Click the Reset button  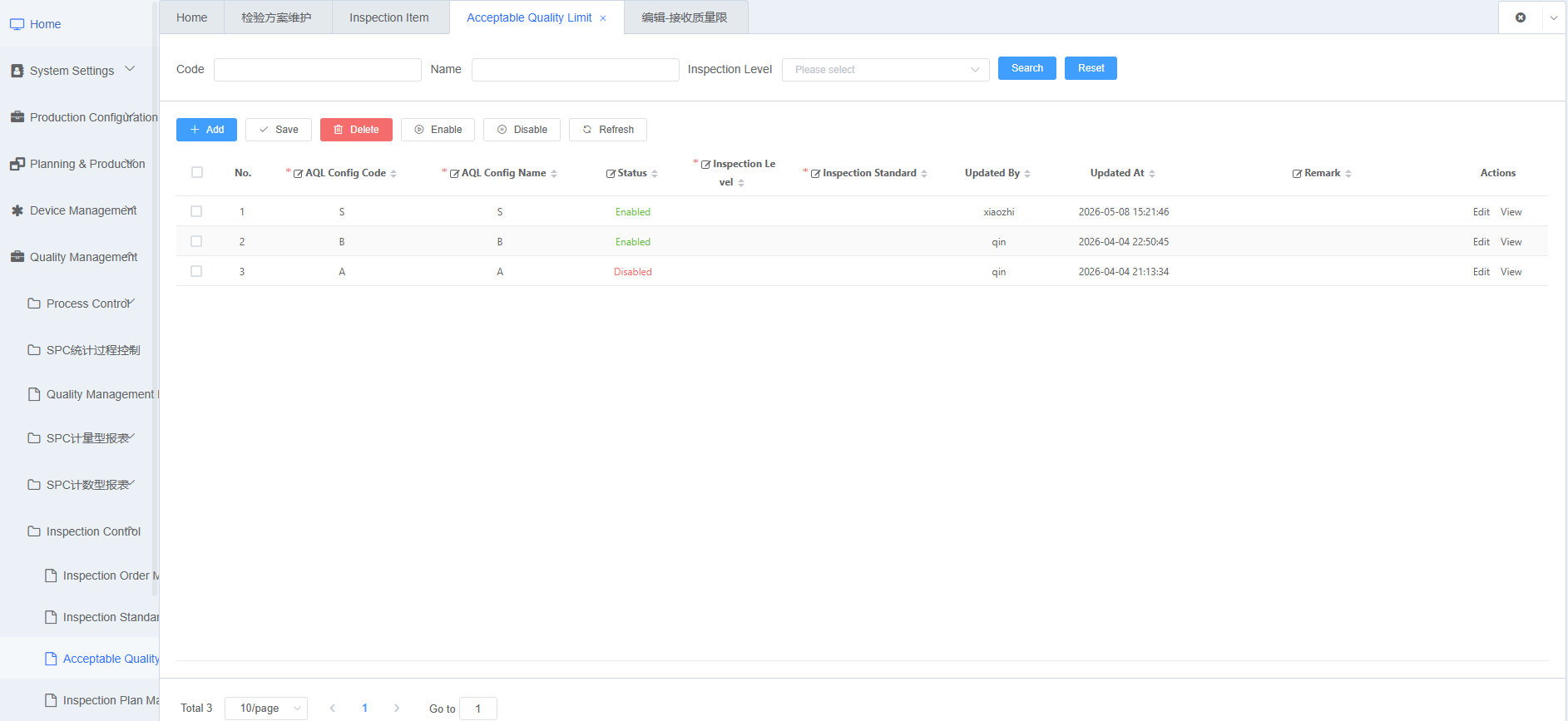(x=1091, y=68)
